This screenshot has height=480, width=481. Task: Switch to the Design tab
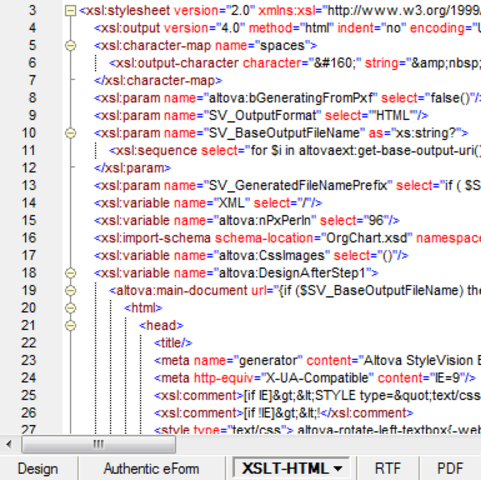[x=38, y=469]
